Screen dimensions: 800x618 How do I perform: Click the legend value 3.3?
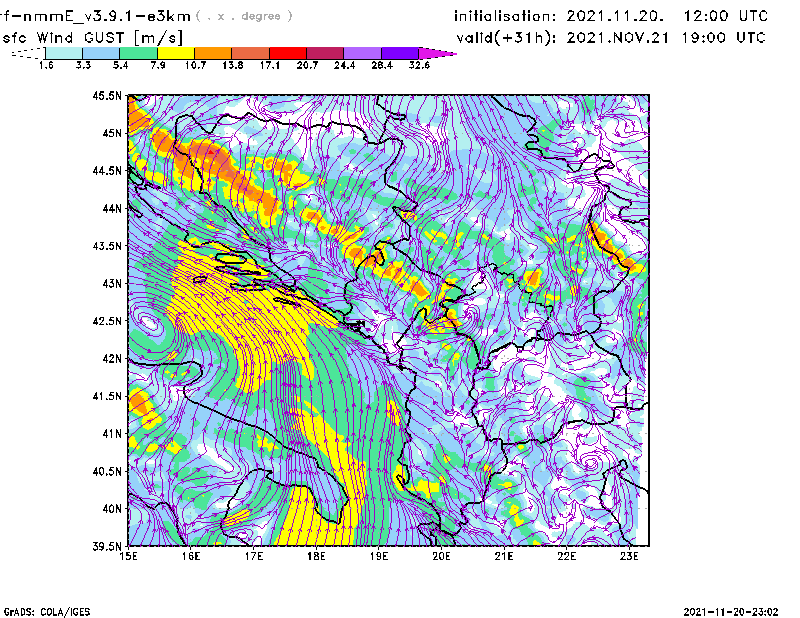[83, 65]
